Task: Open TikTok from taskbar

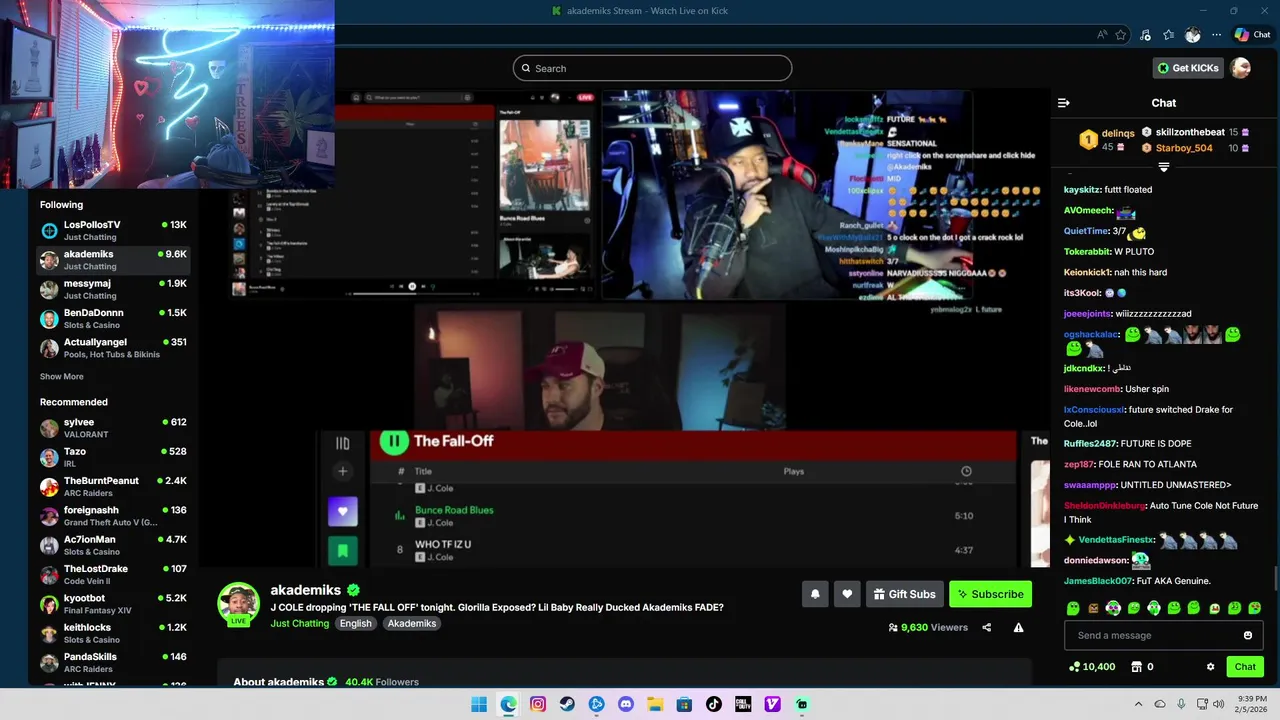Action: point(713,704)
